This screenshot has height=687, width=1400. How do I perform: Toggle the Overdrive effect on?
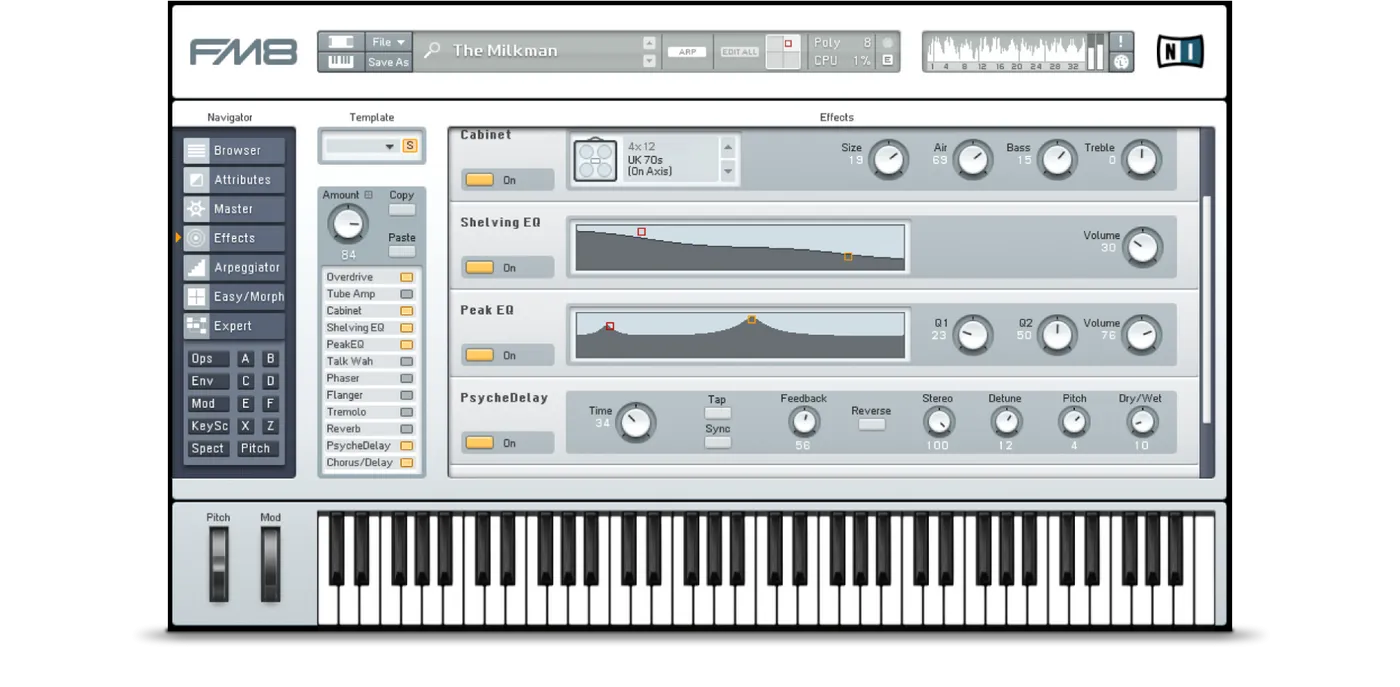pyautogui.click(x=407, y=277)
